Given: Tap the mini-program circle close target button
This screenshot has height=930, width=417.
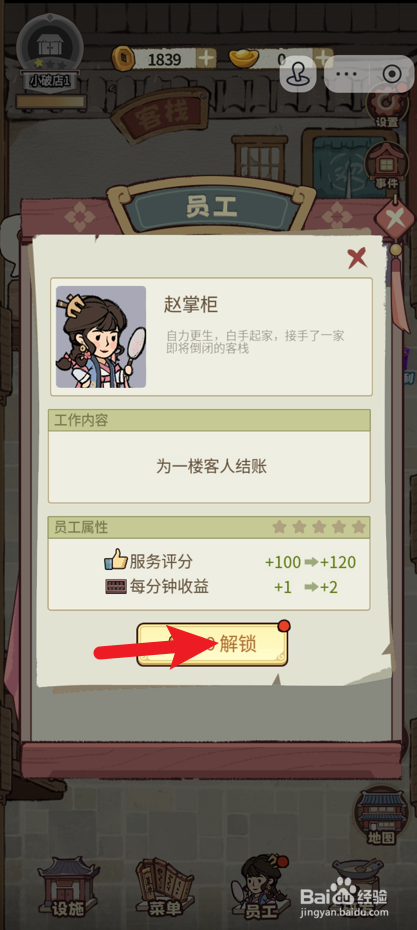Looking at the screenshot, I should click(391, 74).
